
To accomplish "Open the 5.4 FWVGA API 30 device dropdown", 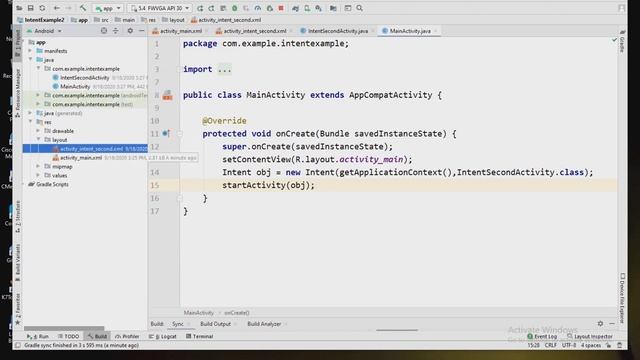I will pos(160,8).
